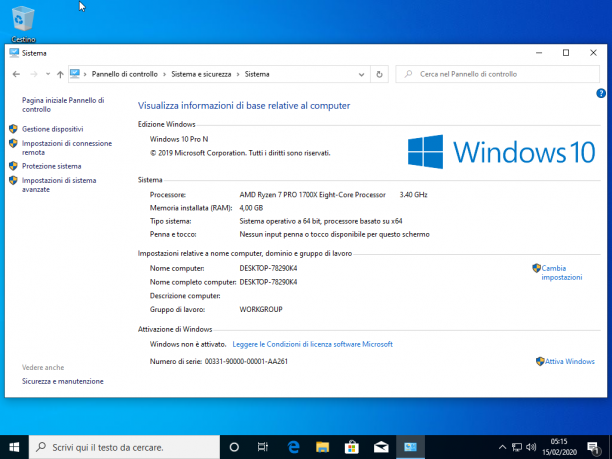
Task: Launch Microsoft Edge from taskbar
Action: pyautogui.click(x=293, y=447)
